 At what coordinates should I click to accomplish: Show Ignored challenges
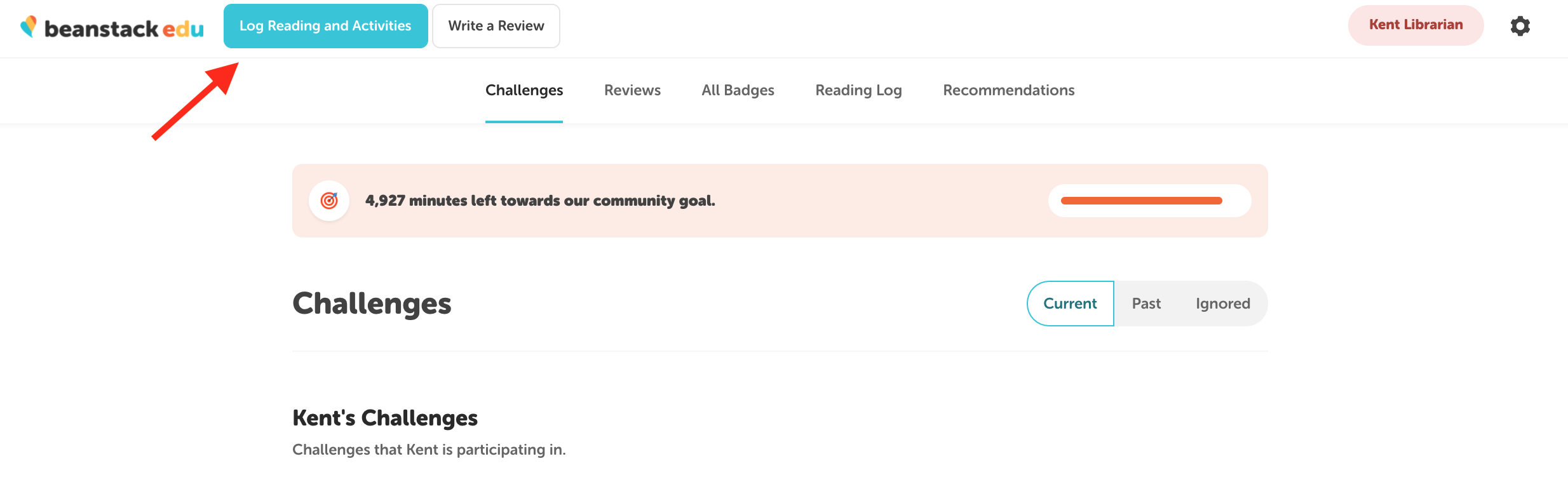pyautogui.click(x=1222, y=304)
